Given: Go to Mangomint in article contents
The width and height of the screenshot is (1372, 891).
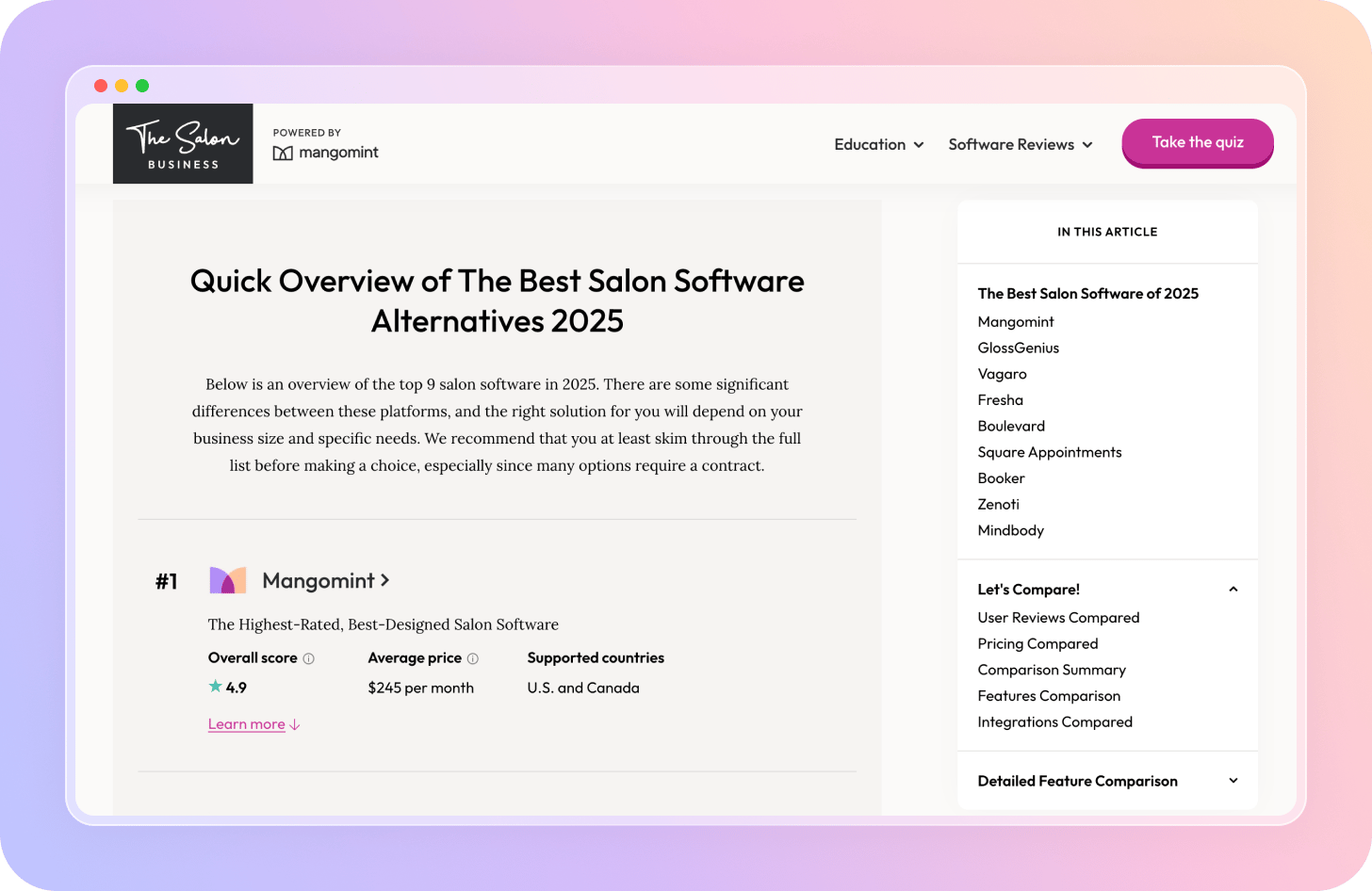Looking at the screenshot, I should [x=1016, y=322].
